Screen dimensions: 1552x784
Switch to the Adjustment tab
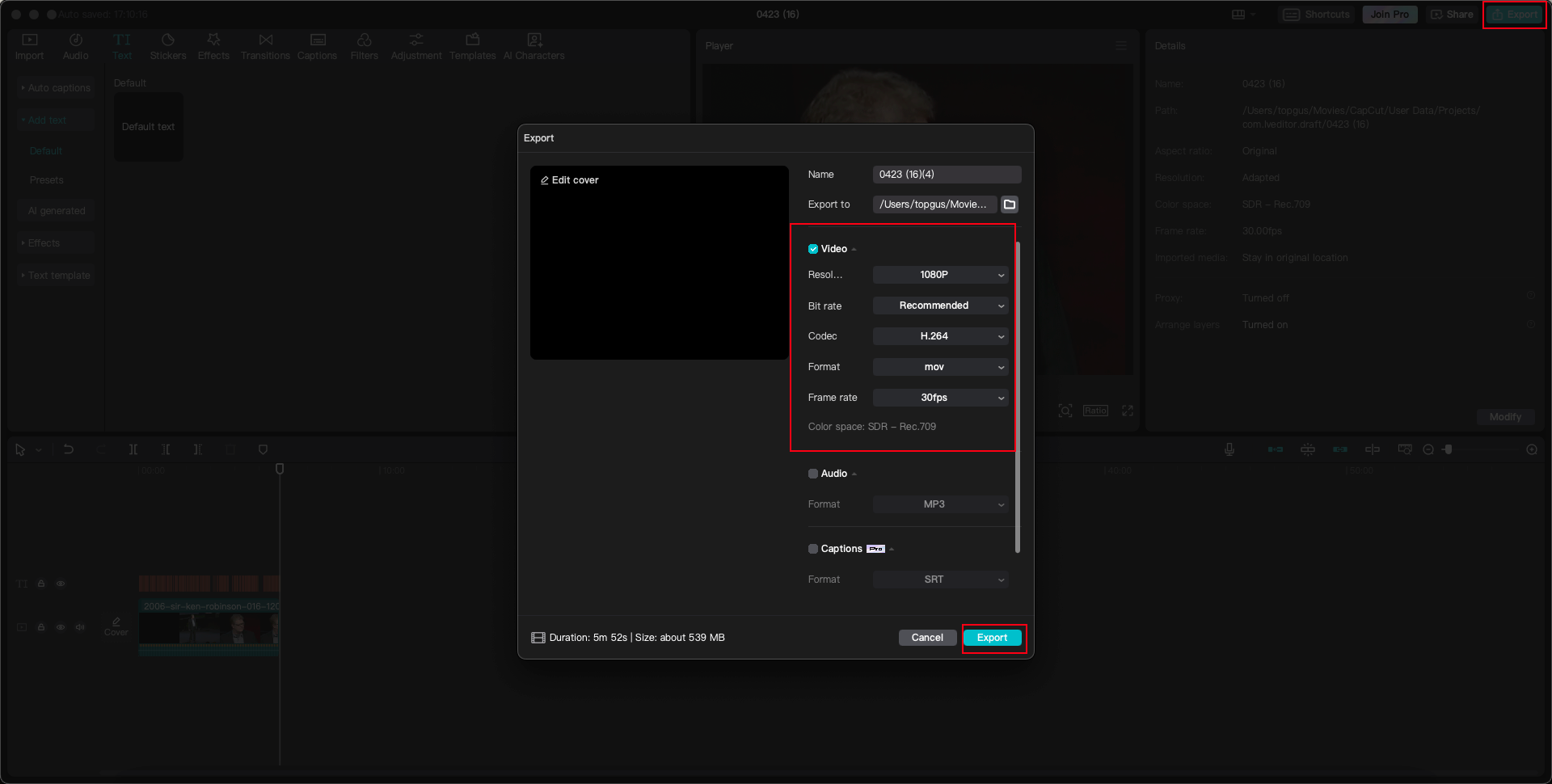(x=416, y=45)
